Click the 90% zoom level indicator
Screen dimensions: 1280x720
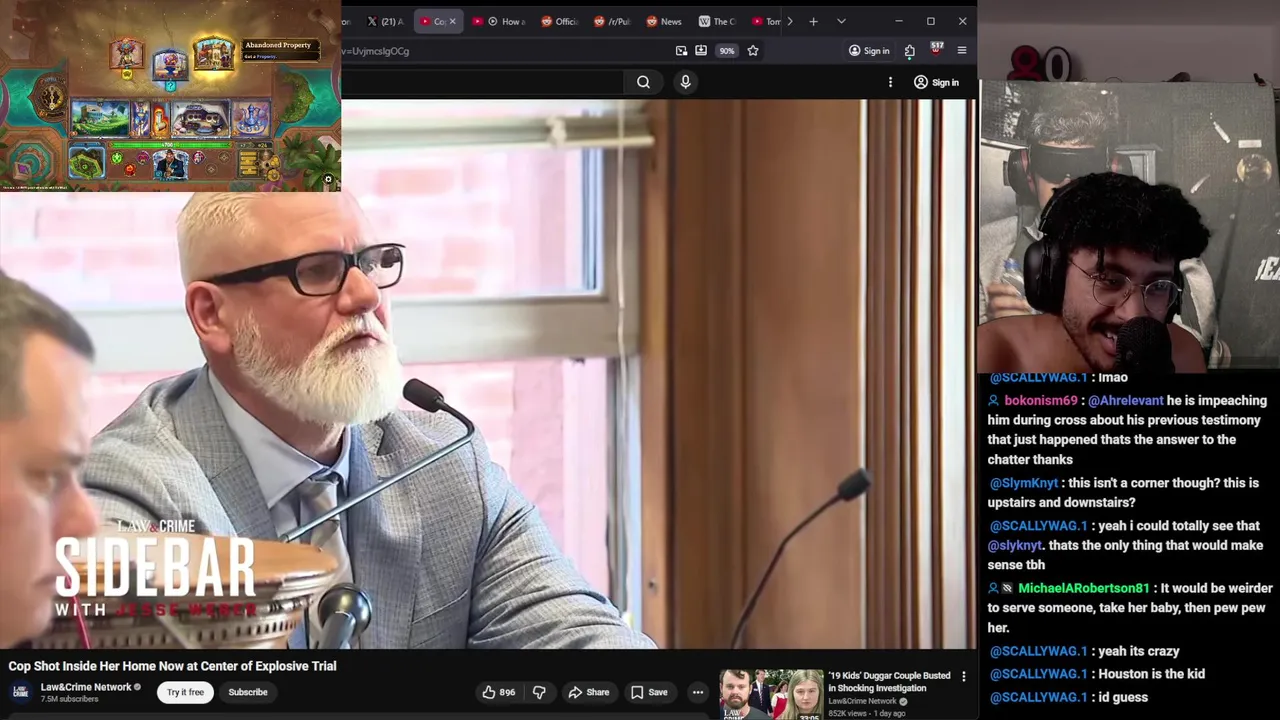pyautogui.click(x=727, y=51)
